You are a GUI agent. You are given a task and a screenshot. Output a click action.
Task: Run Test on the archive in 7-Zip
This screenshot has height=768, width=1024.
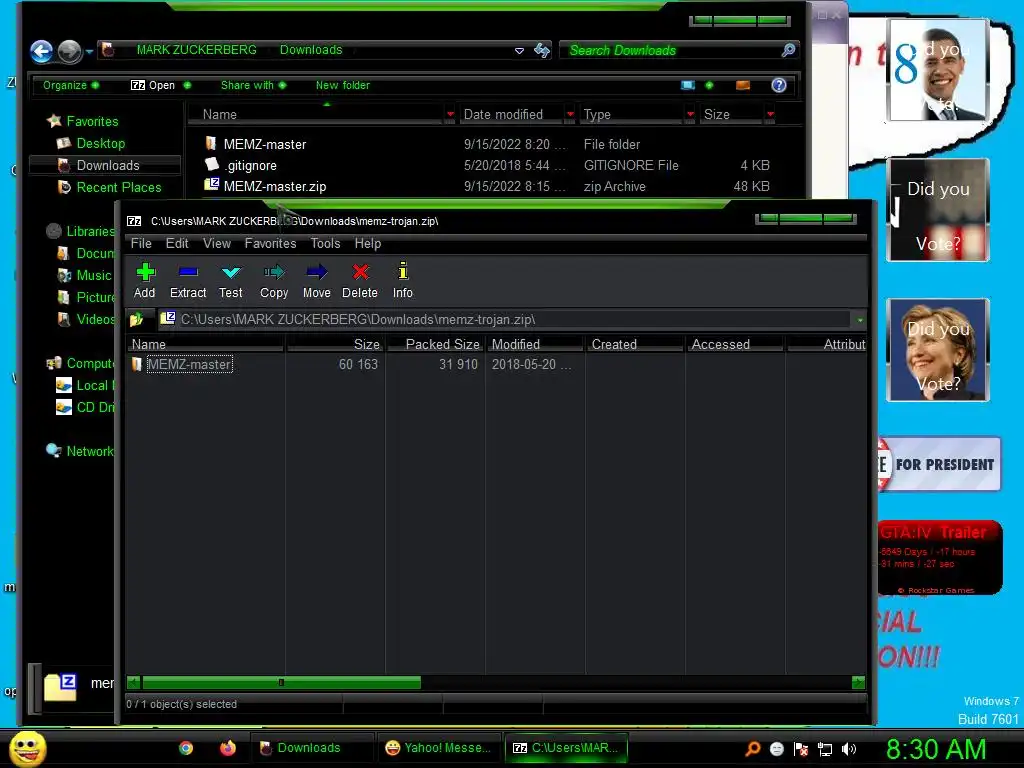pos(231,281)
